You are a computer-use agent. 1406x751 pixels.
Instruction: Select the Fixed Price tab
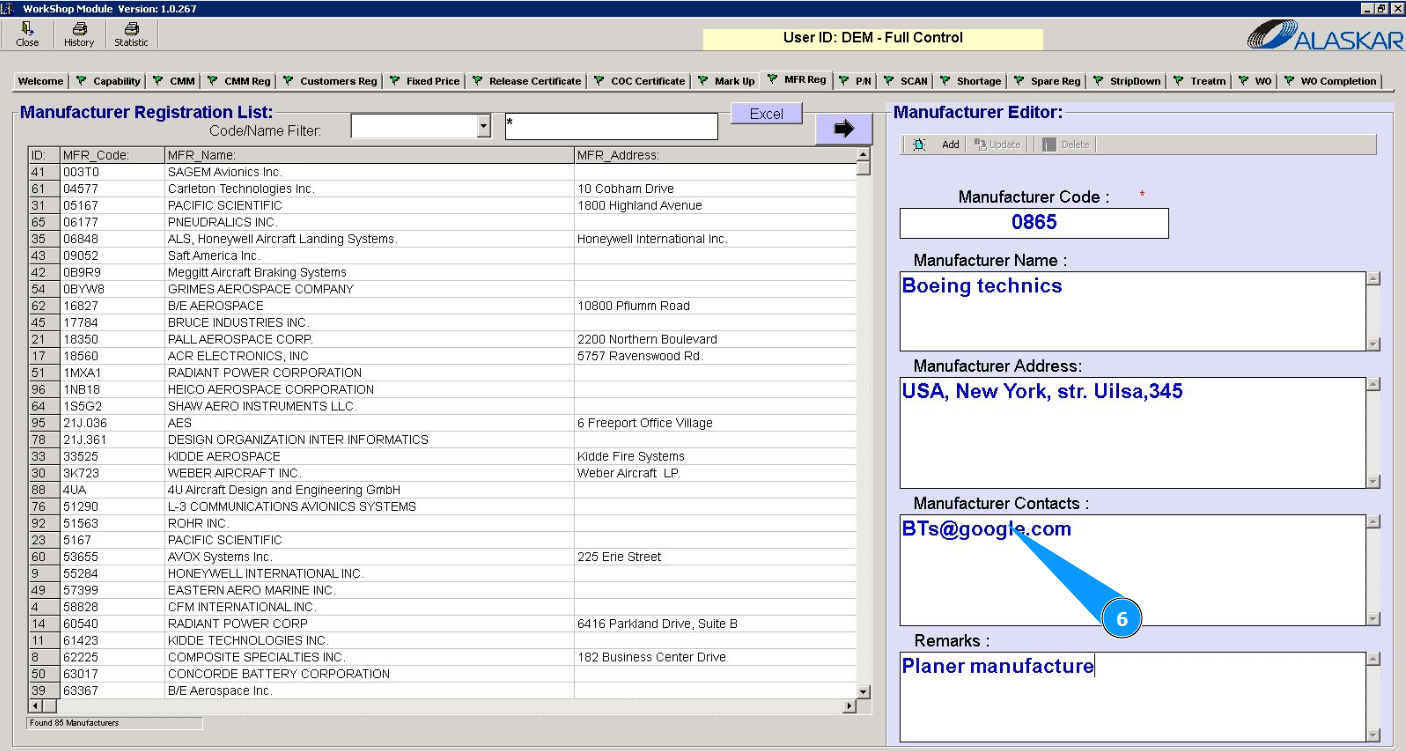425,81
